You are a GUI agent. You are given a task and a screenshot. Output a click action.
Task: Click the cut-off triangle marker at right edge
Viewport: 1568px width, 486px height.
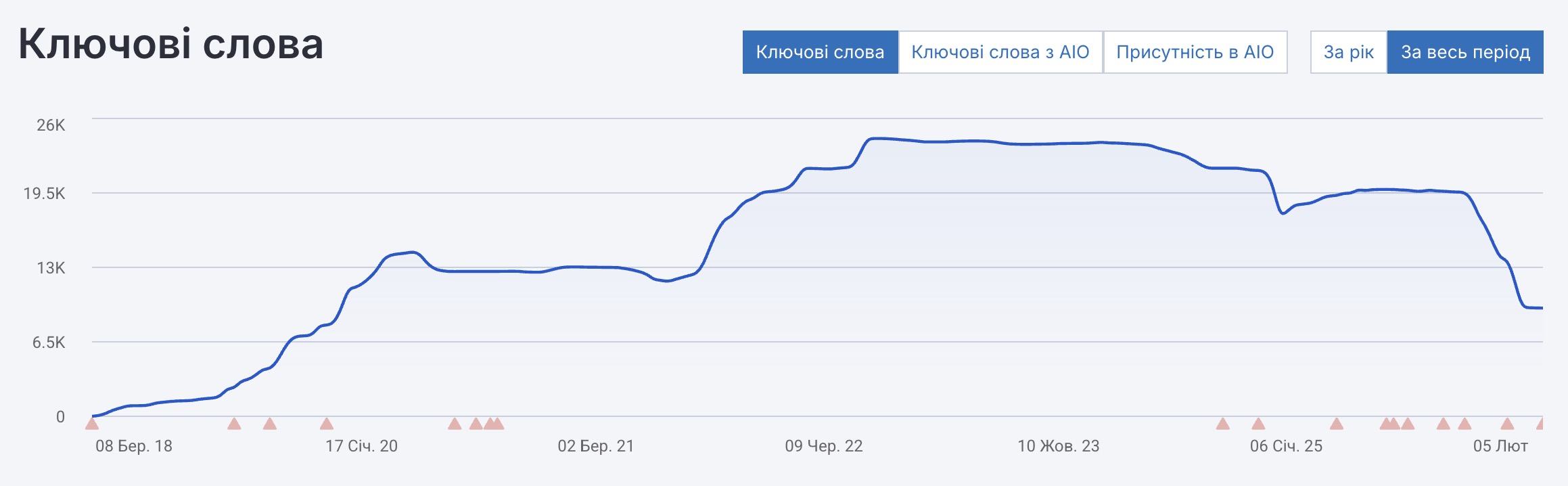[x=1540, y=424]
